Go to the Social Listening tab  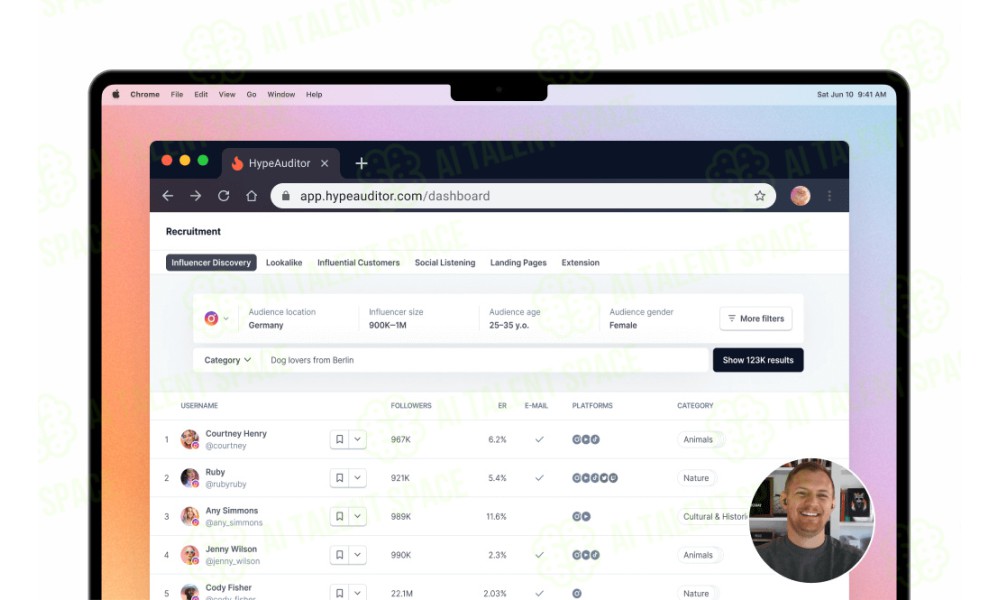click(445, 263)
